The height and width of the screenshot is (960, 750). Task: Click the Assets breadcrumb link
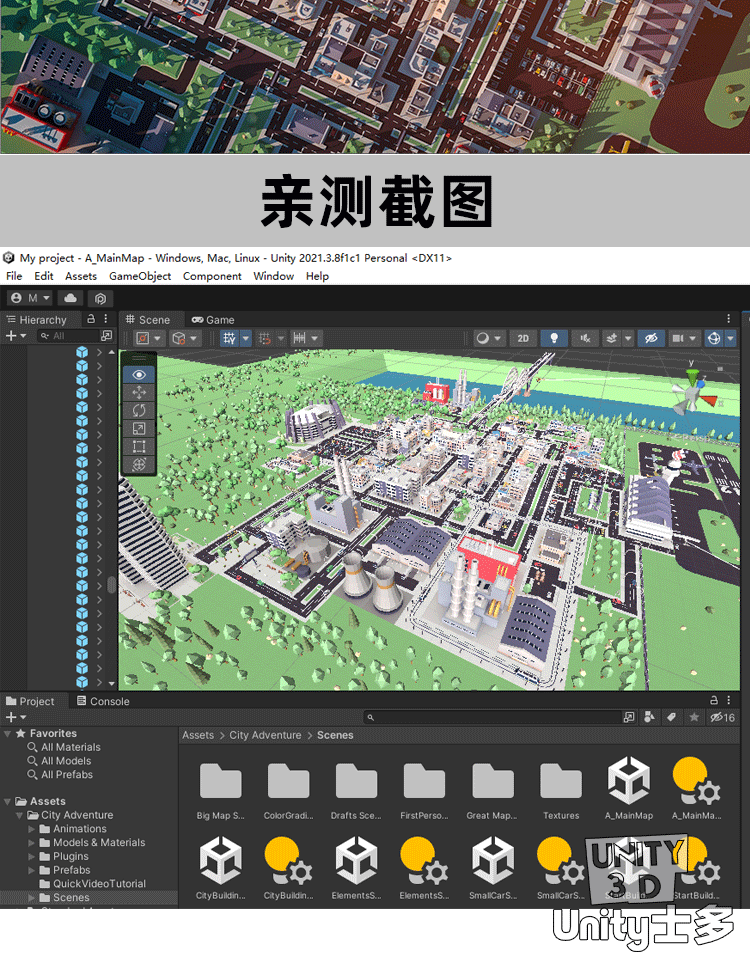(x=198, y=735)
